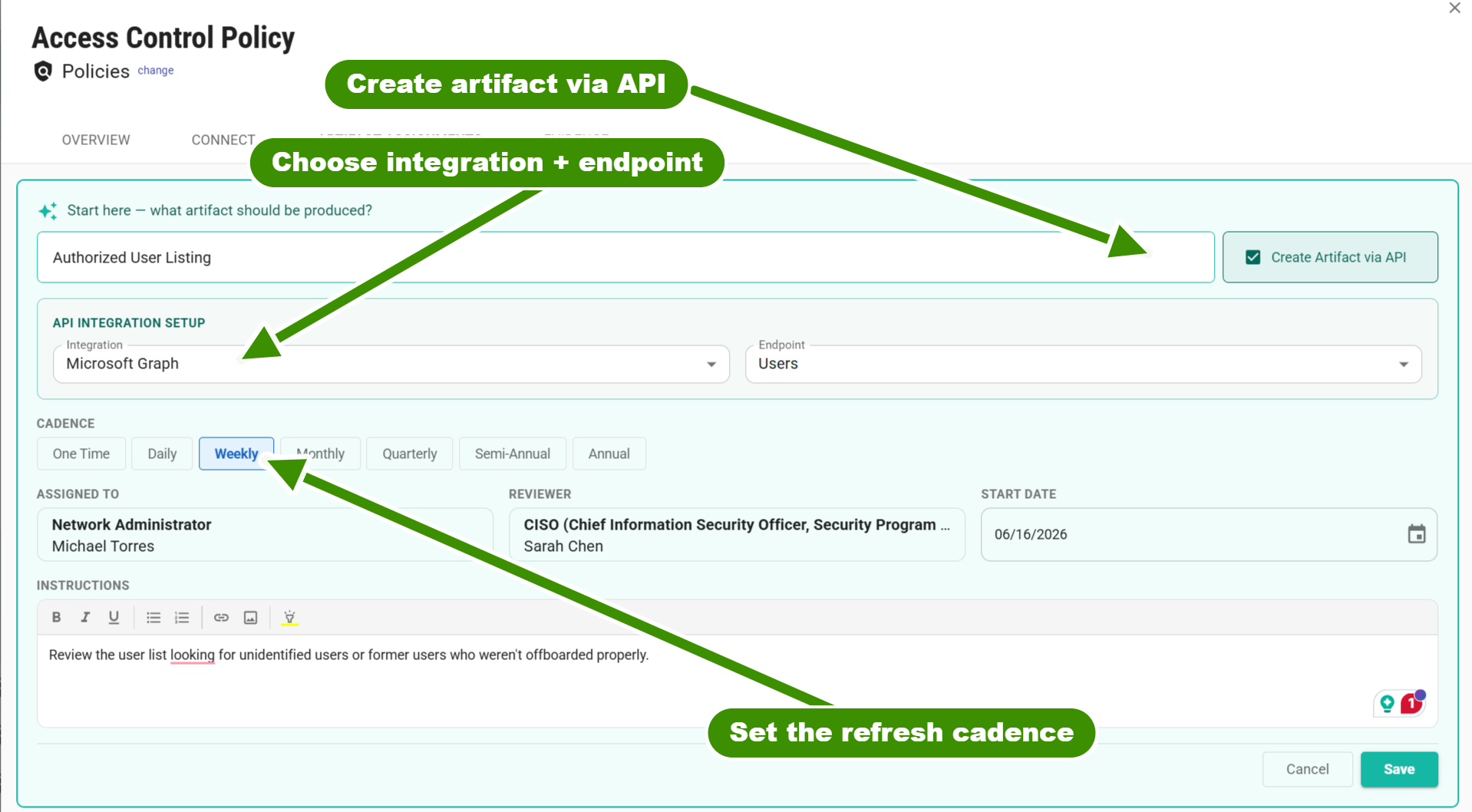This screenshot has height=812, width=1472.
Task: Switch to the Connect tab
Action: coord(223,140)
